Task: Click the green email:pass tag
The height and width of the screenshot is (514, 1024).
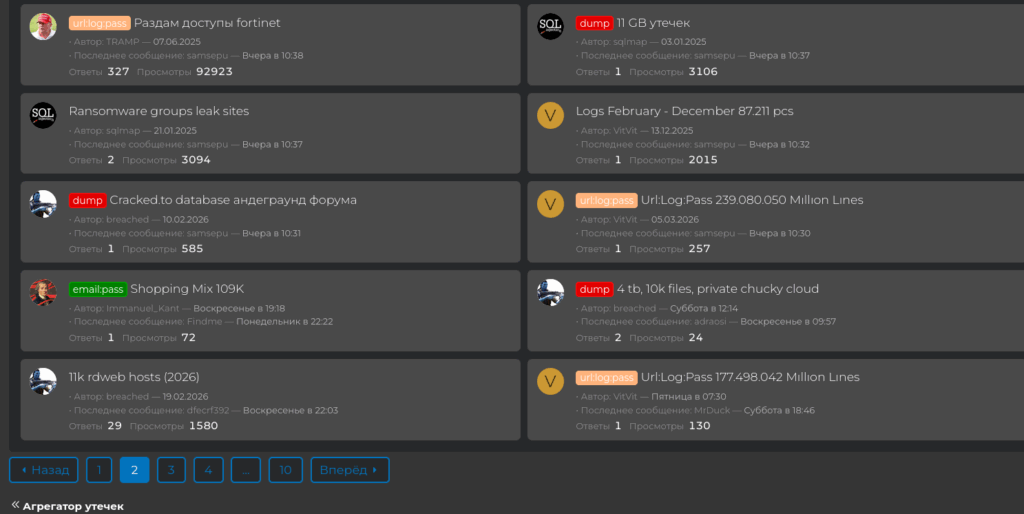Action: [x=98, y=289]
